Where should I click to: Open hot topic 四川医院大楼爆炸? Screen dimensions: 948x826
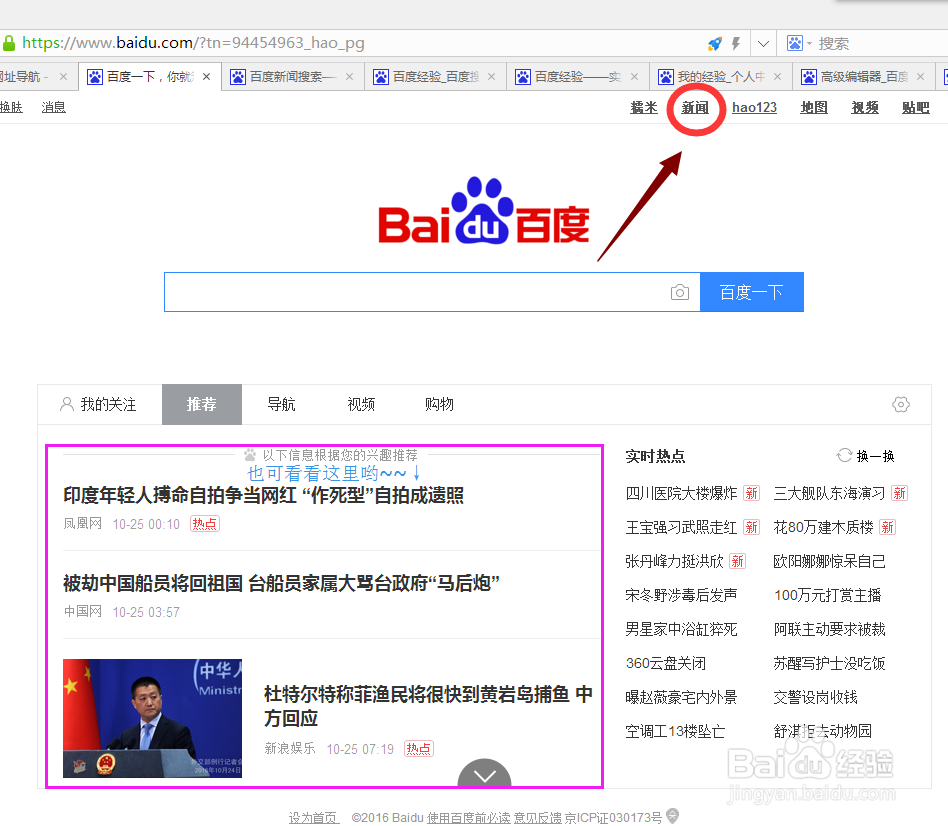click(x=681, y=493)
